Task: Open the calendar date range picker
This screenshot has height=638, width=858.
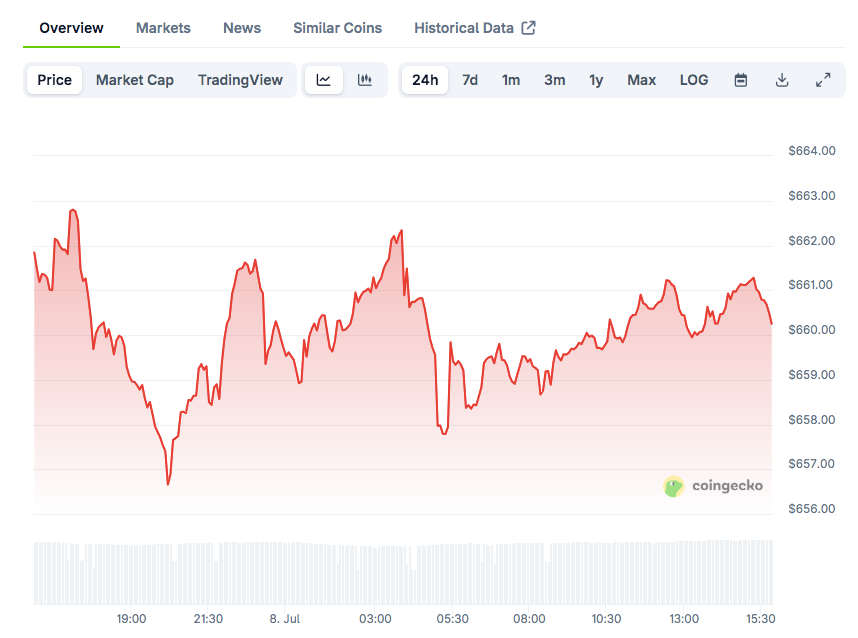Action: pos(740,80)
